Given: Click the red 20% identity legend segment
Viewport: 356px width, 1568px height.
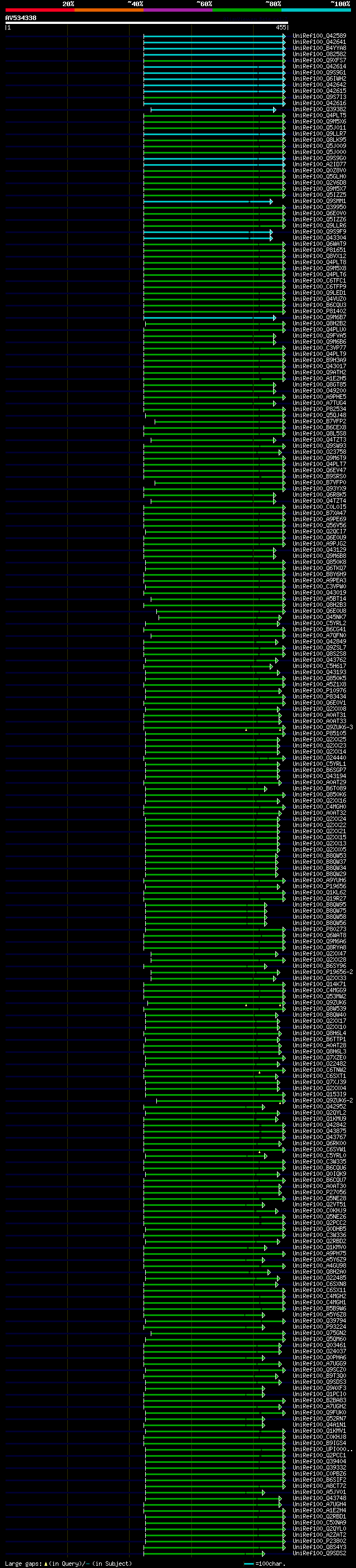Looking at the screenshot, I should [x=39, y=10].
